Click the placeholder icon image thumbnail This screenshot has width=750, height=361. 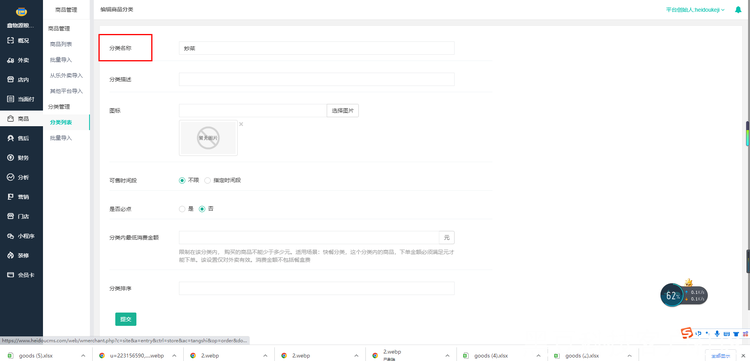pyautogui.click(x=208, y=138)
